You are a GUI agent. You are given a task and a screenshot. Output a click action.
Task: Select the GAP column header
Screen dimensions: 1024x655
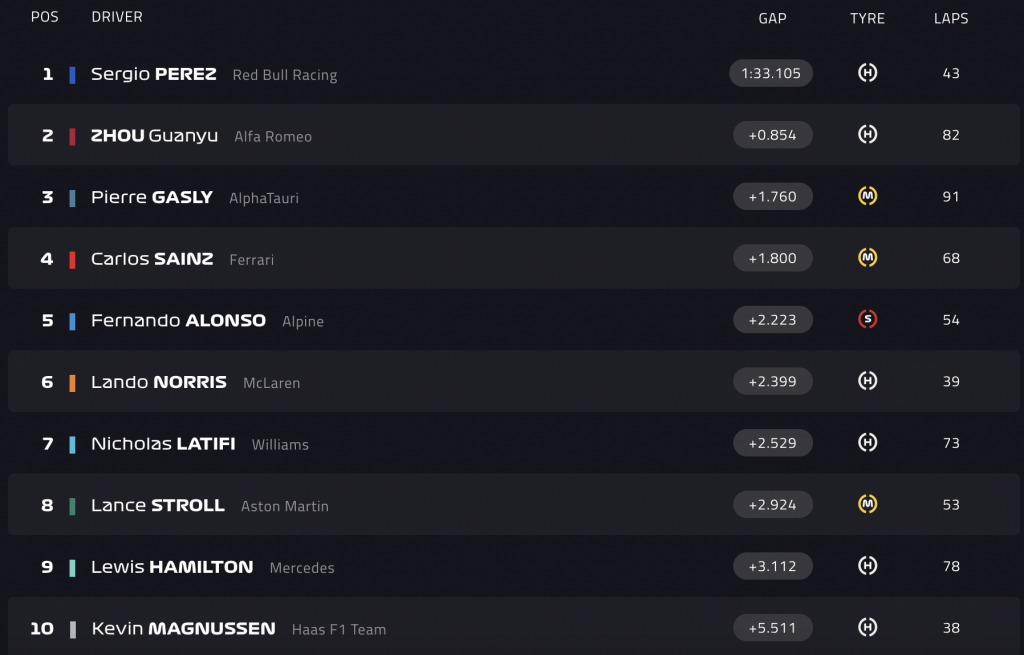click(772, 18)
